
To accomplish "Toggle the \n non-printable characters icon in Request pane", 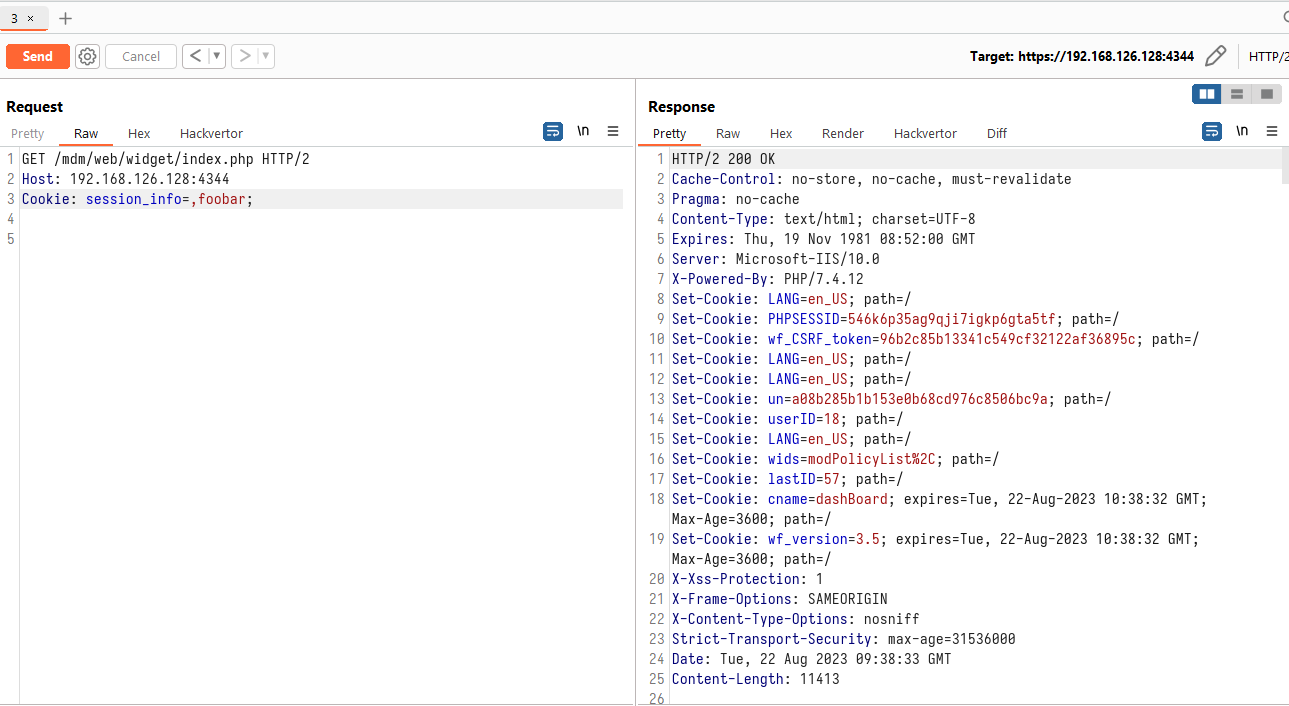I will tap(583, 131).
